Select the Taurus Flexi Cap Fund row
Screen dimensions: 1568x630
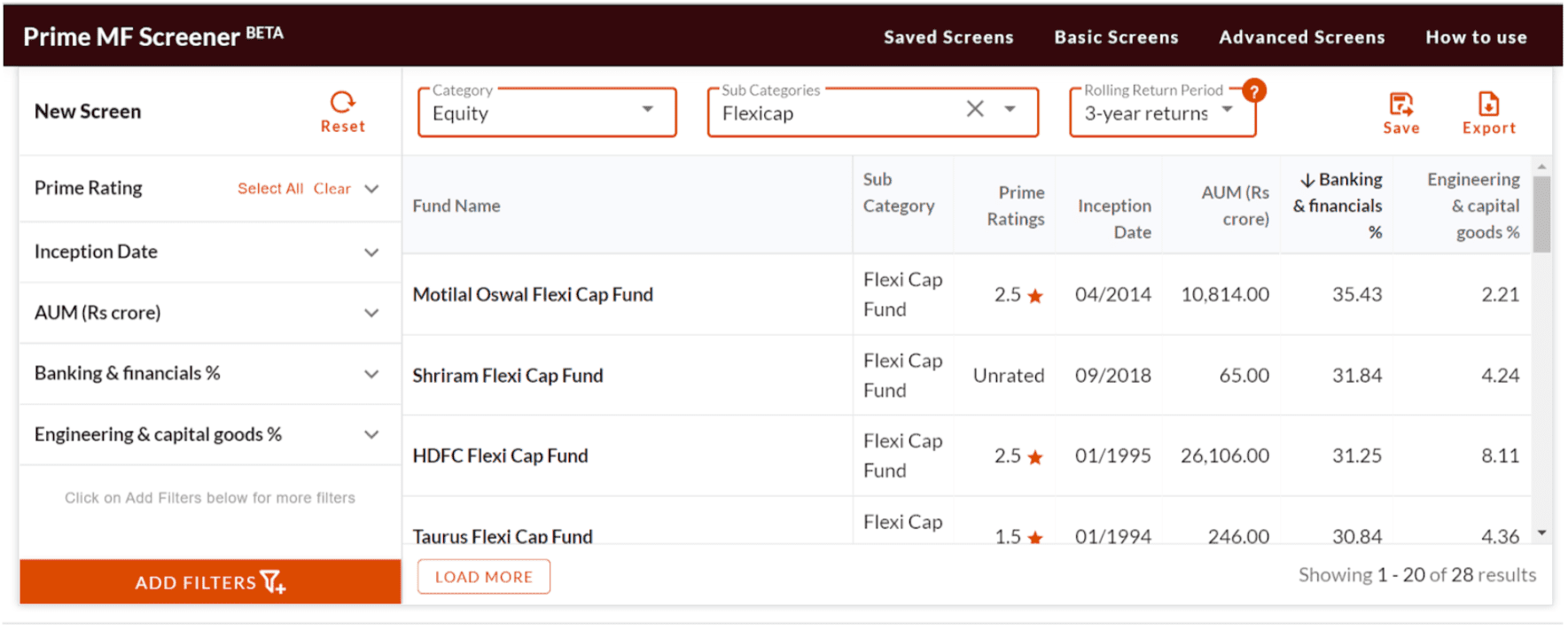coord(966,521)
